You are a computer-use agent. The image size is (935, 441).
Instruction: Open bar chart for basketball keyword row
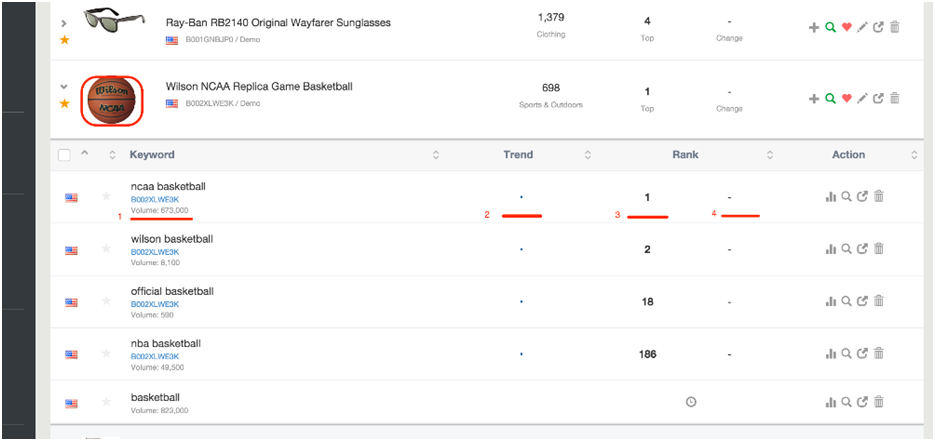[x=830, y=403]
